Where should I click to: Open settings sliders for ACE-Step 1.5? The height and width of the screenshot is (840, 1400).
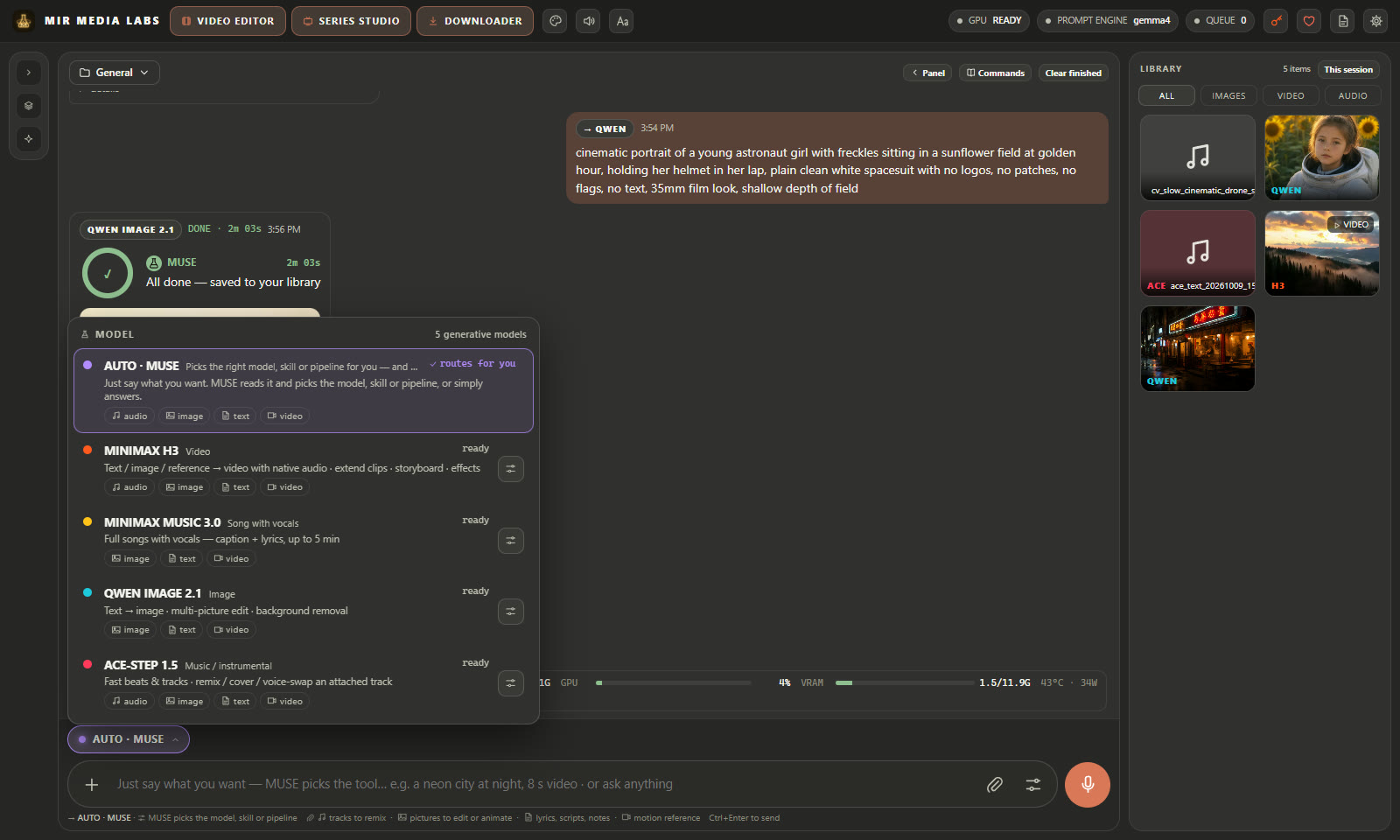(x=511, y=683)
